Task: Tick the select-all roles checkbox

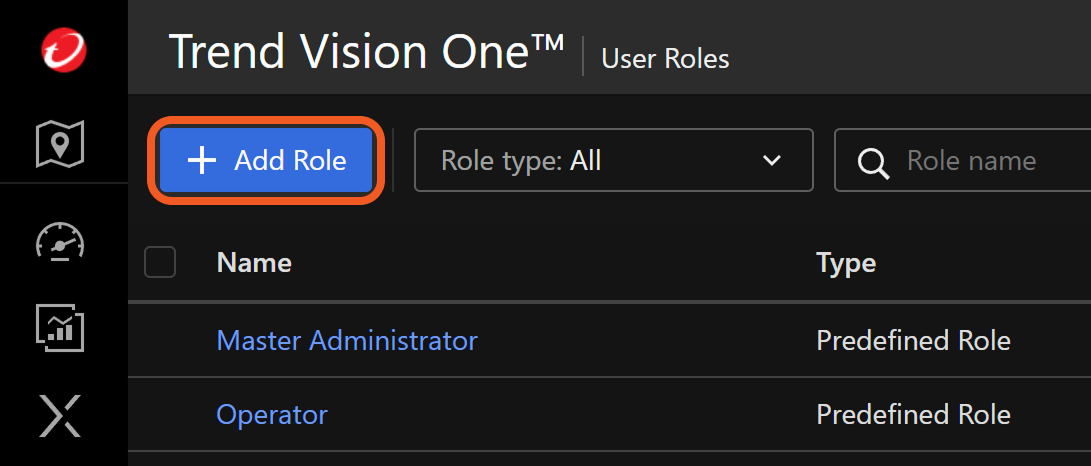Action: [x=160, y=263]
